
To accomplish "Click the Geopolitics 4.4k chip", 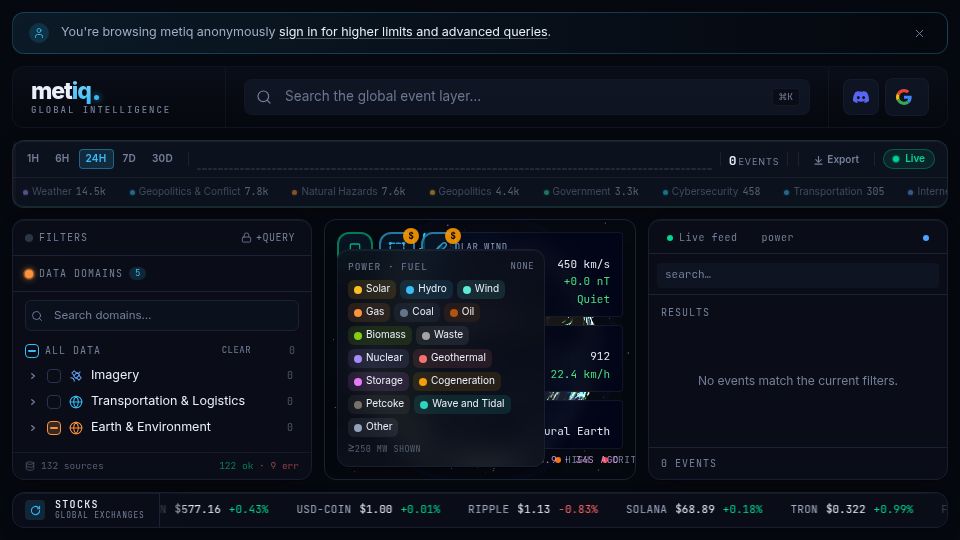I will (474, 192).
